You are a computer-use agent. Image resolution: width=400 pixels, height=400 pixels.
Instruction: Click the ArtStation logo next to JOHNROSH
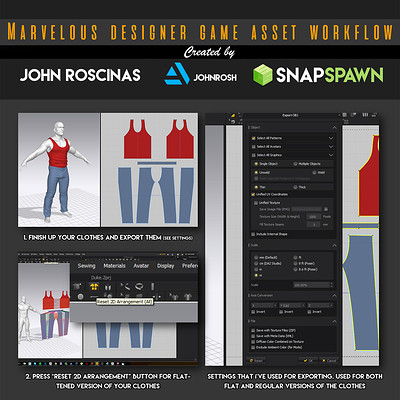point(177,74)
